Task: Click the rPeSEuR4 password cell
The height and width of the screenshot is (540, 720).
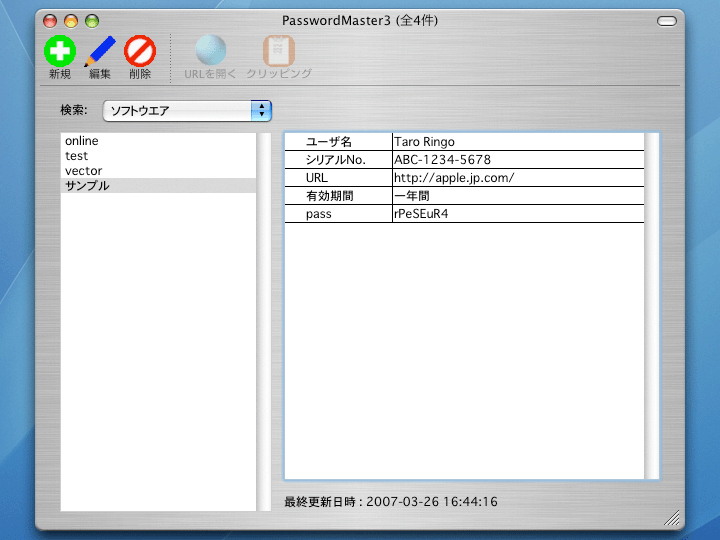Action: [x=518, y=214]
